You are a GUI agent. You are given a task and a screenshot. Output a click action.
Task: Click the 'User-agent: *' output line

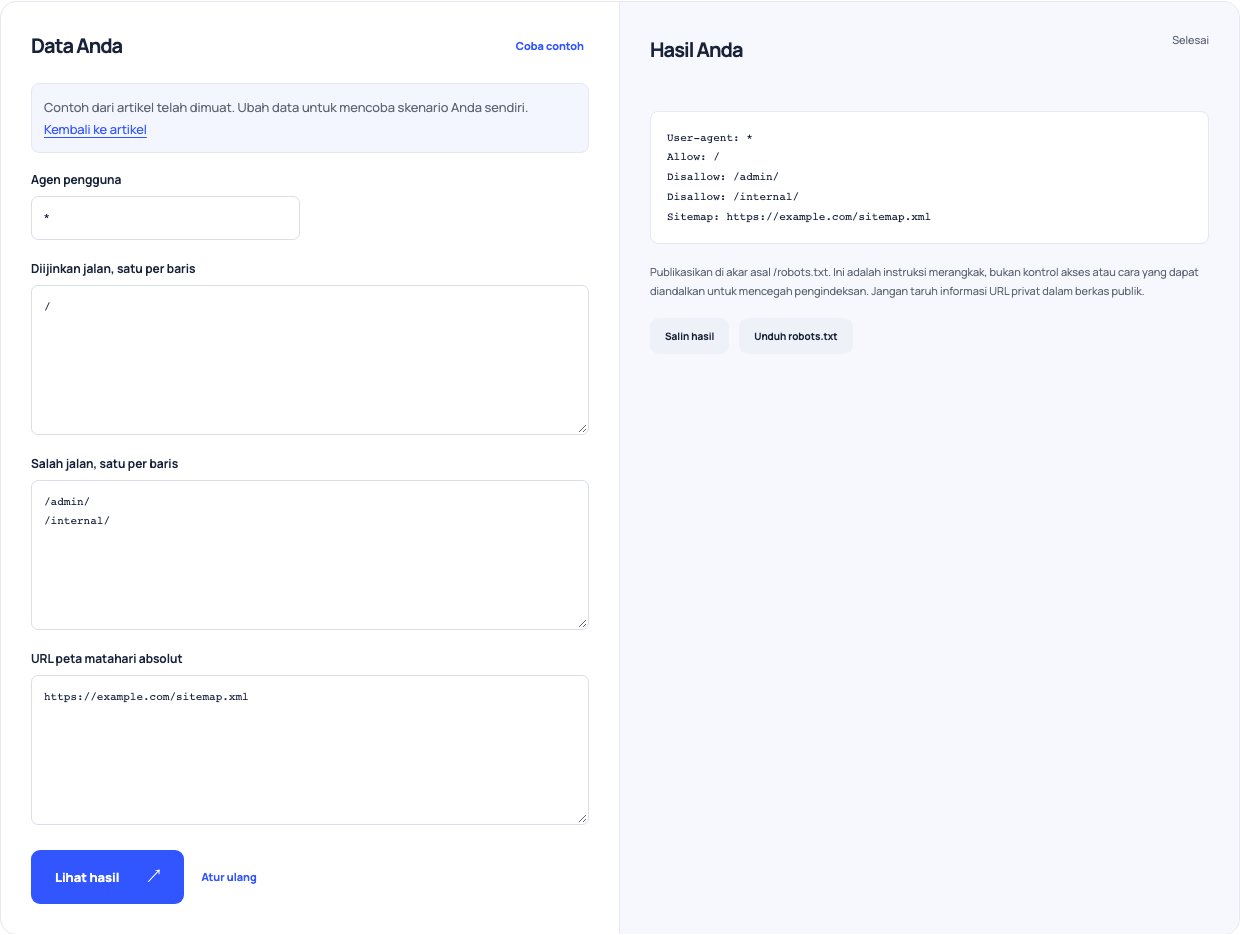[709, 137]
